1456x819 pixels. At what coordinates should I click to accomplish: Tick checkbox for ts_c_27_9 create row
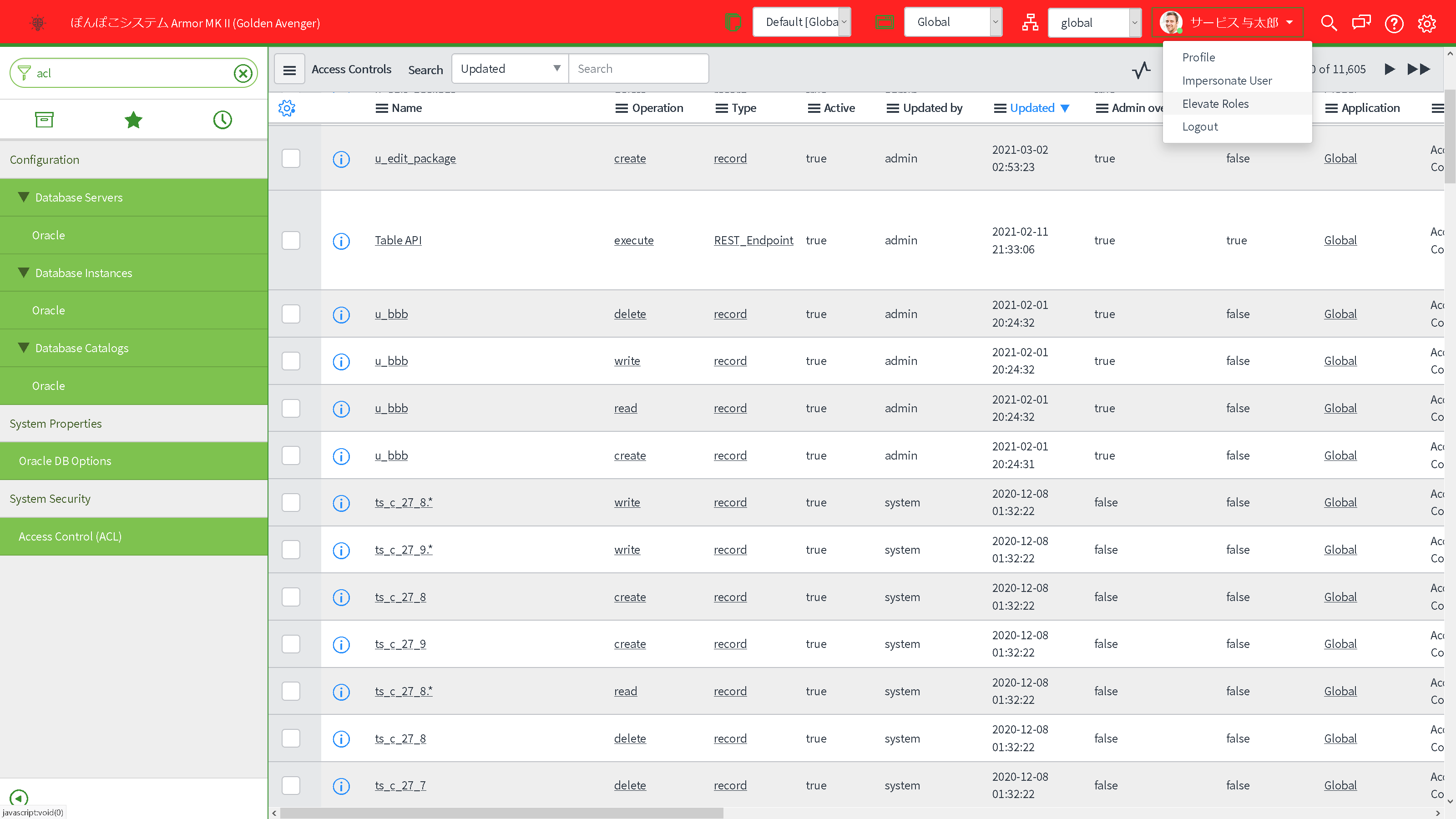(291, 644)
